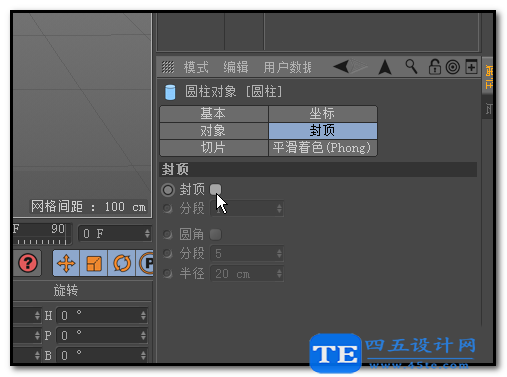Click the 半径 20 cm field
Image resolution: width=507 pixels, height=377 pixels.
point(247,274)
